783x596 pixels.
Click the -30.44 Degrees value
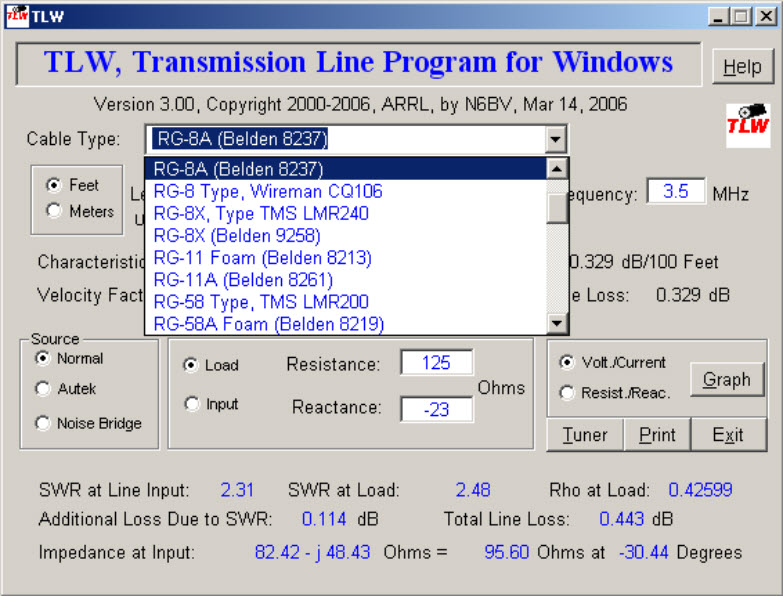[644, 553]
